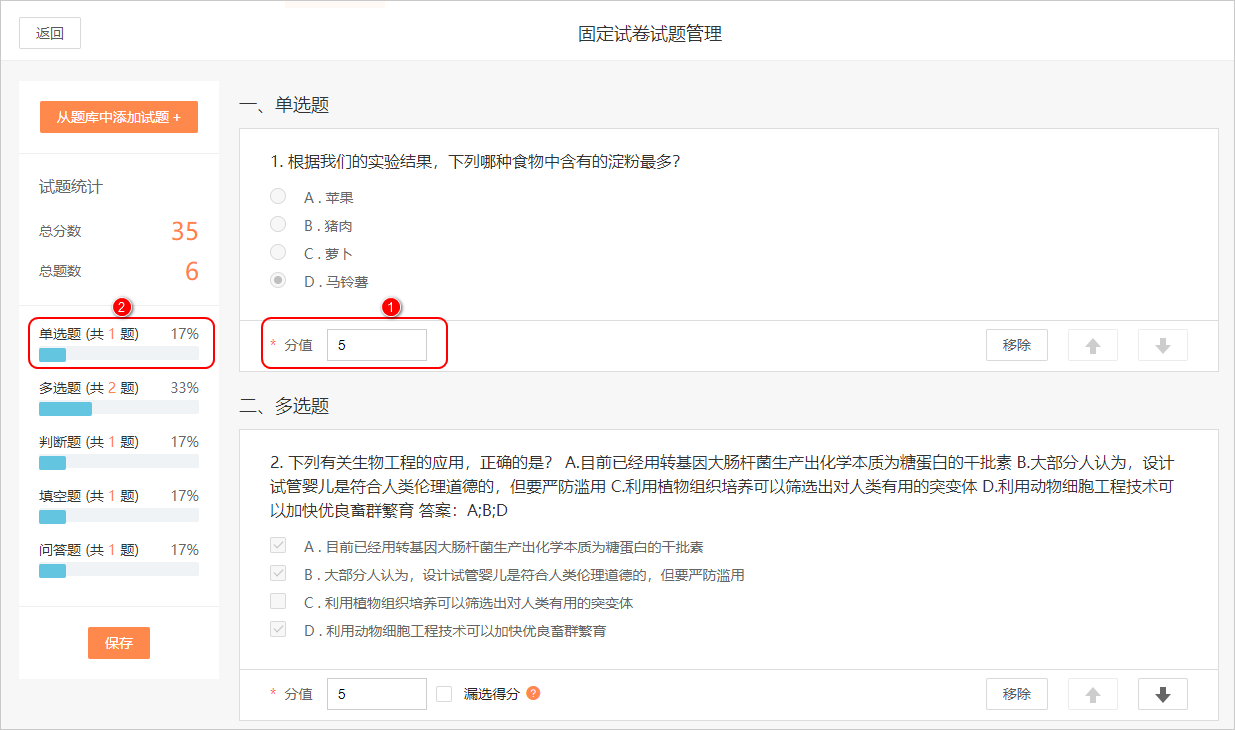Viewport: 1235px width, 730px height.
Task: Focus the 分值 input for question 2
Action: click(x=377, y=694)
